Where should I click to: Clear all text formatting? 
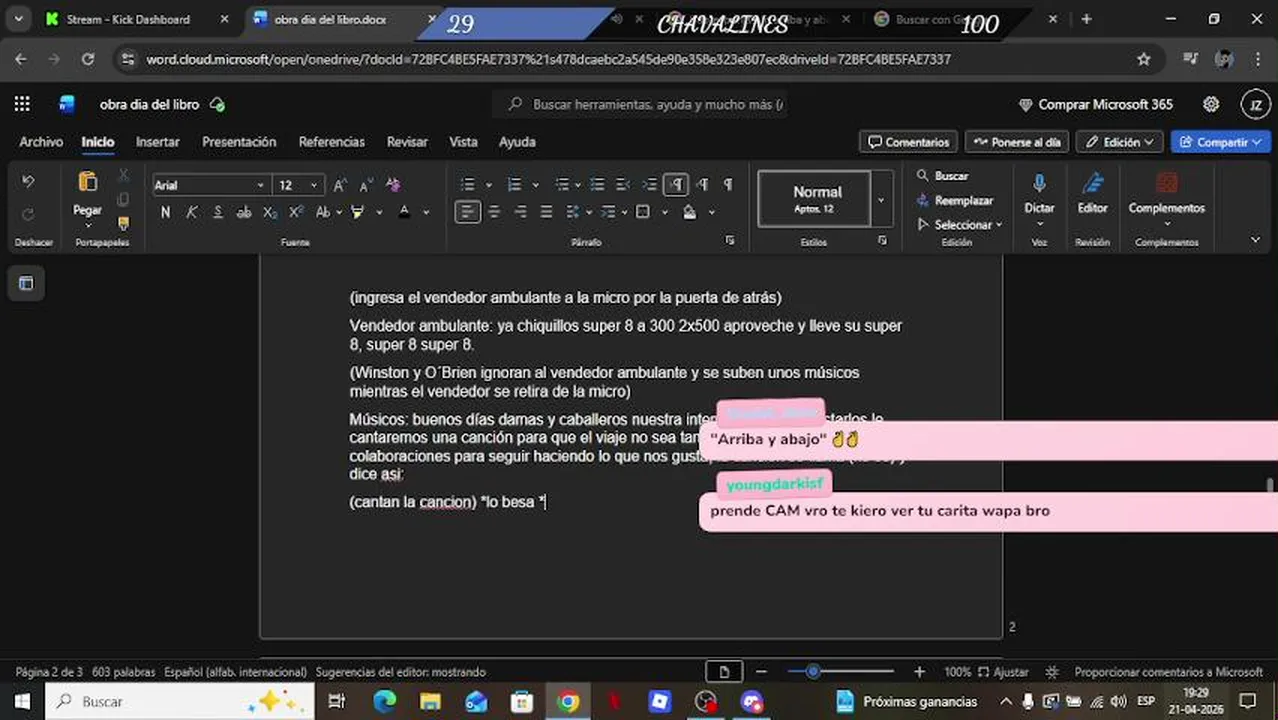[393, 185]
